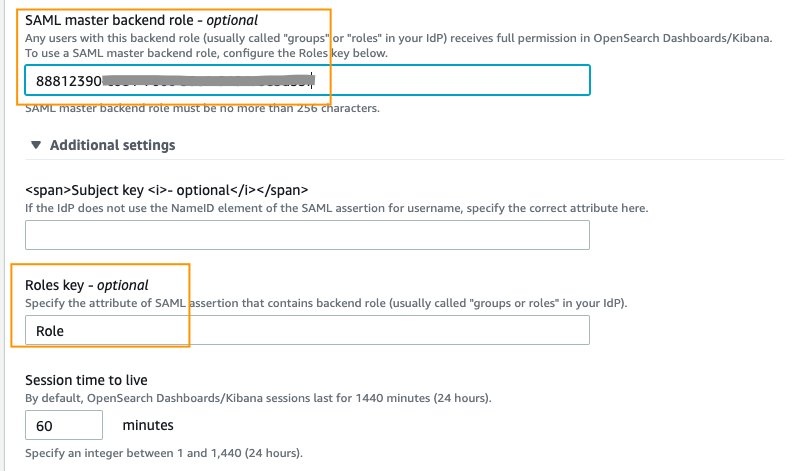
Task: Click the "minutes" unit text
Action: [x=149, y=425]
